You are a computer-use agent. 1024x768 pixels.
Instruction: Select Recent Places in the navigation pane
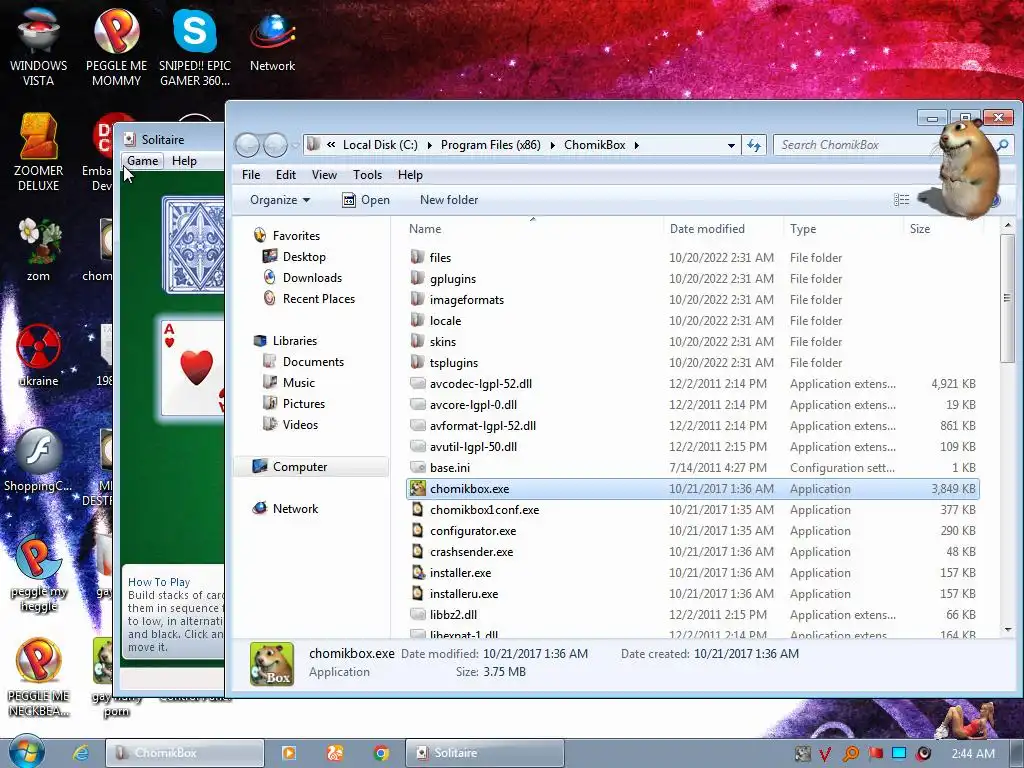pyautogui.click(x=309, y=298)
